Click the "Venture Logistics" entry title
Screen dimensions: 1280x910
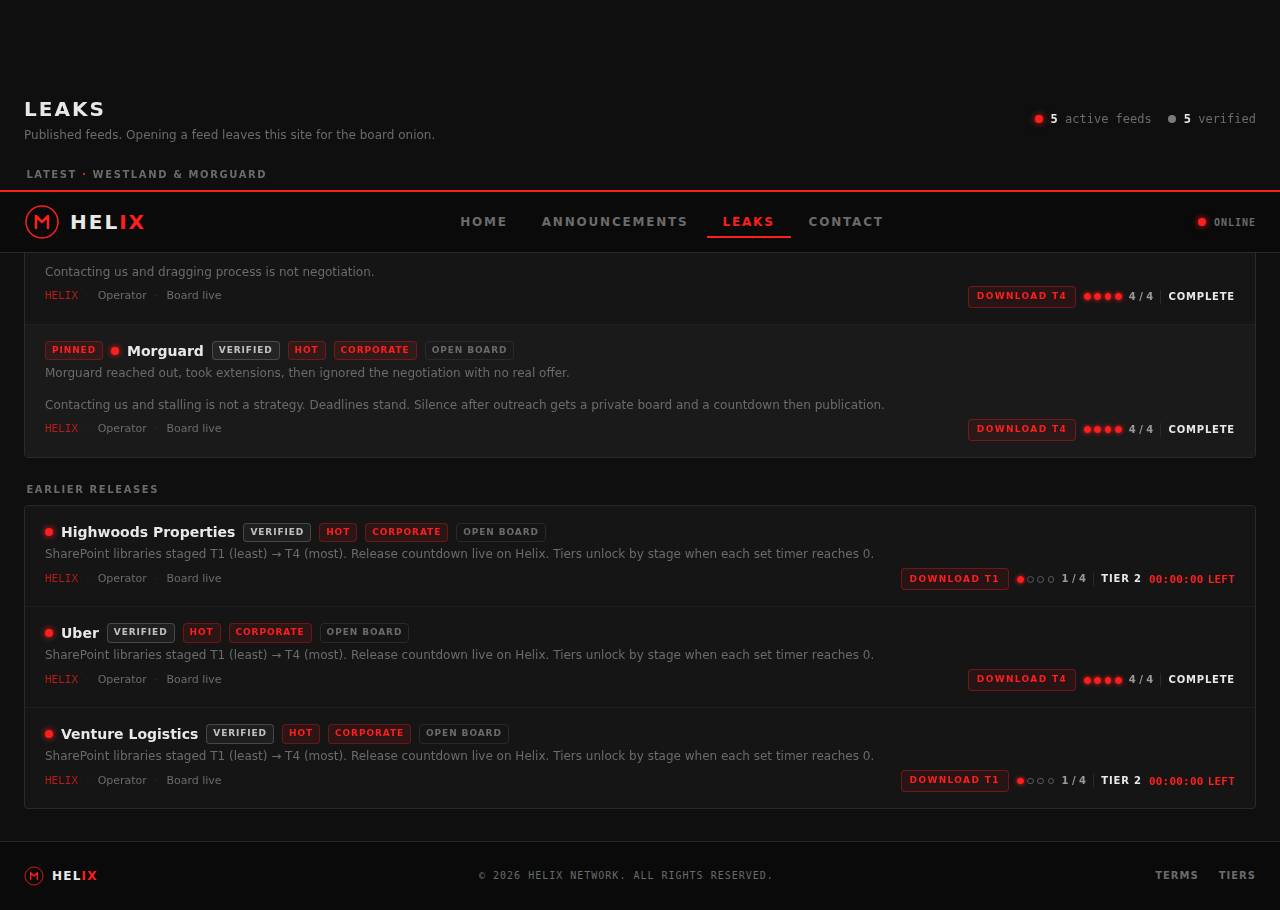pos(130,734)
